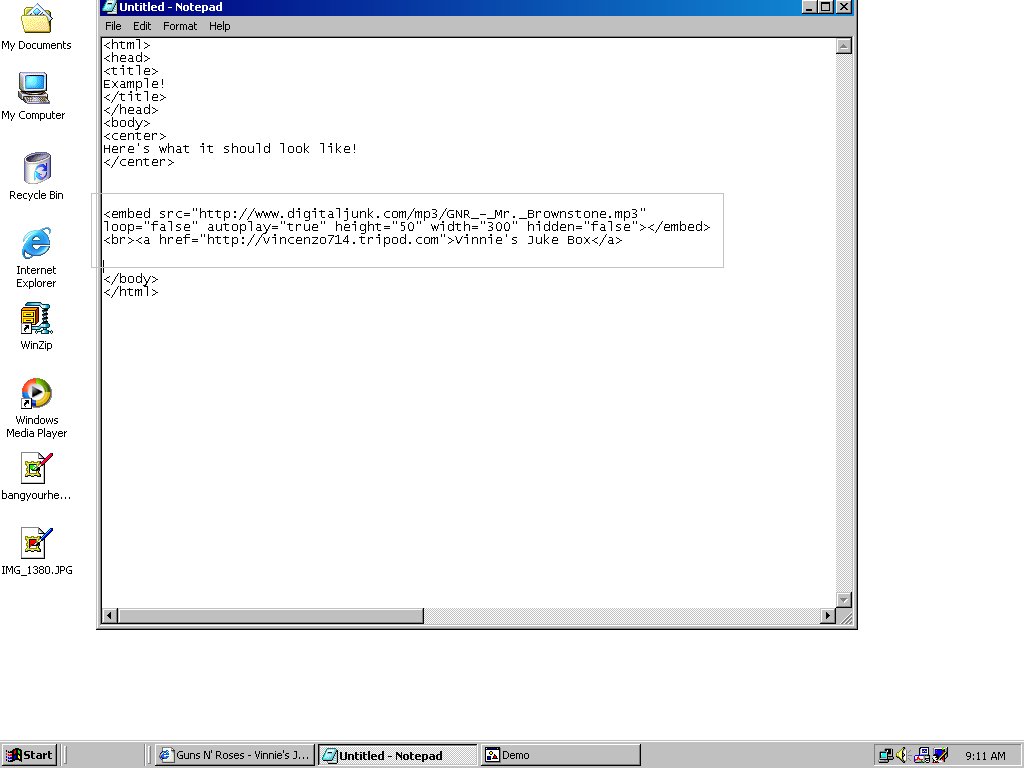Close the Notepad window
The image size is (1024, 768).
[x=844, y=7]
